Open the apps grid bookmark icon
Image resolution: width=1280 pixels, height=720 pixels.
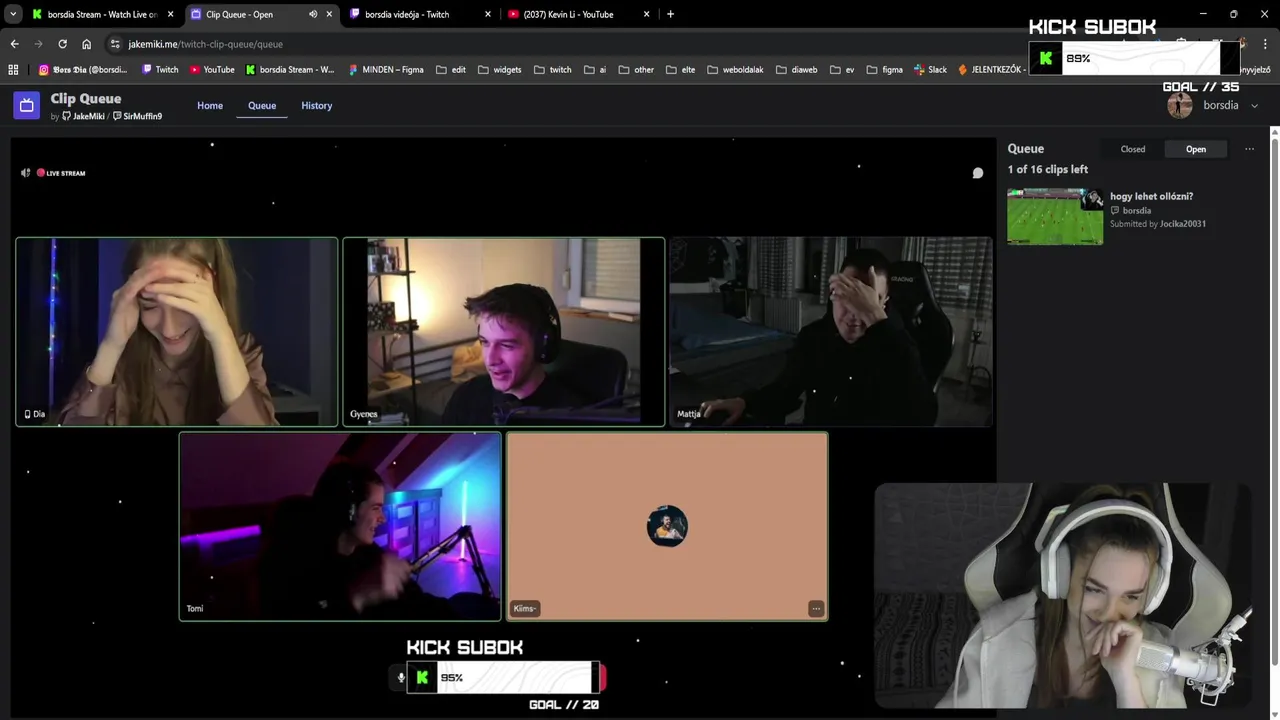tap(13, 70)
